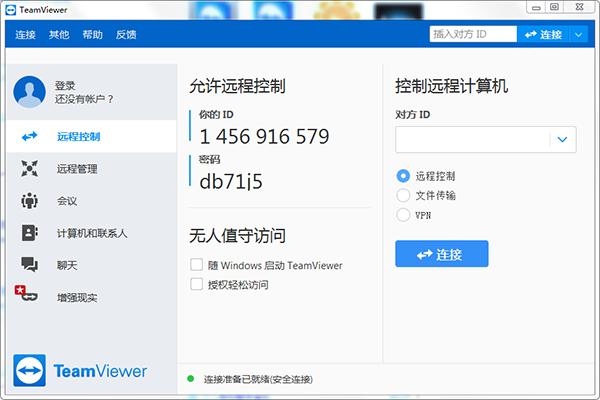Click the large blue 连接 button
This screenshot has height=400, width=600.
coord(442,254)
